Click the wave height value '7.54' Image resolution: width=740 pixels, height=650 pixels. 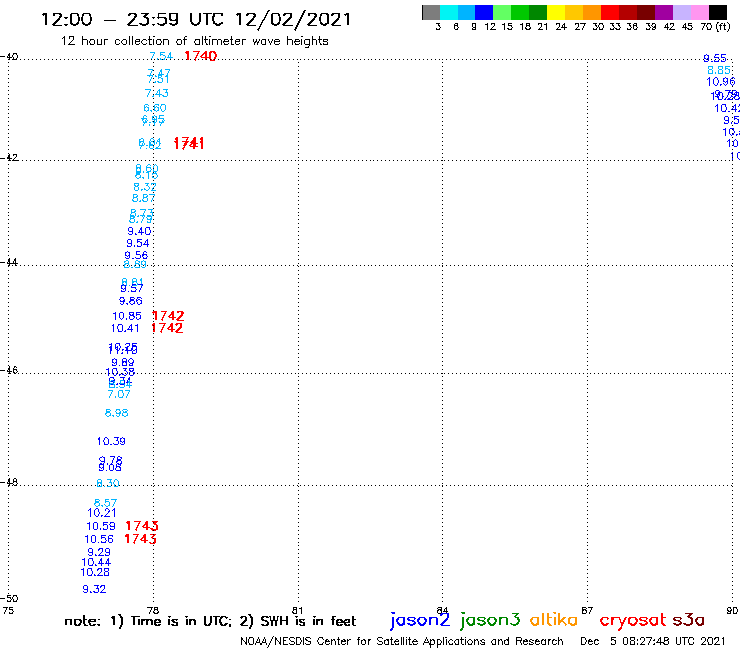tap(161, 56)
